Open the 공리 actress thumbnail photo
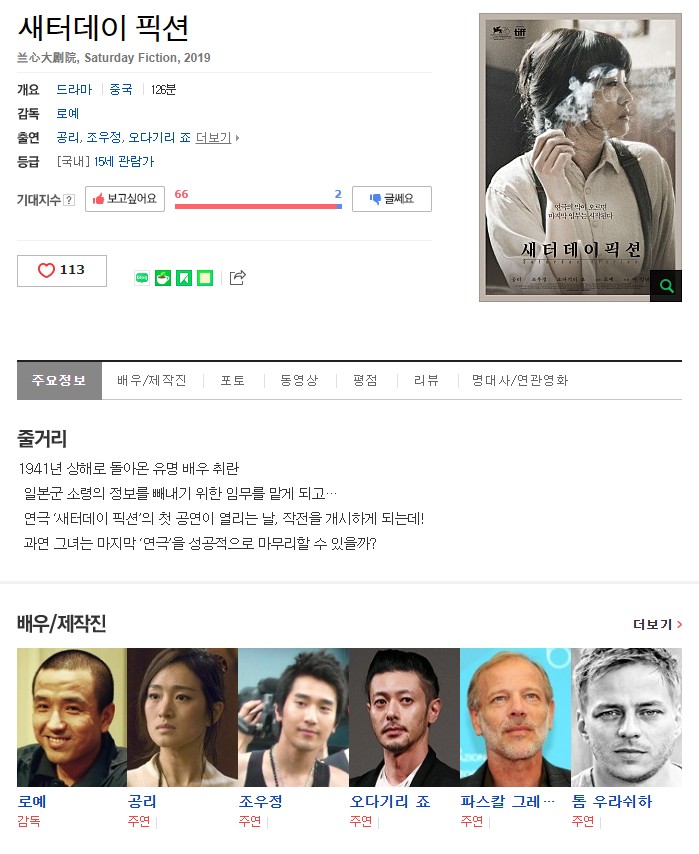This screenshot has width=699, height=854. 183,717
